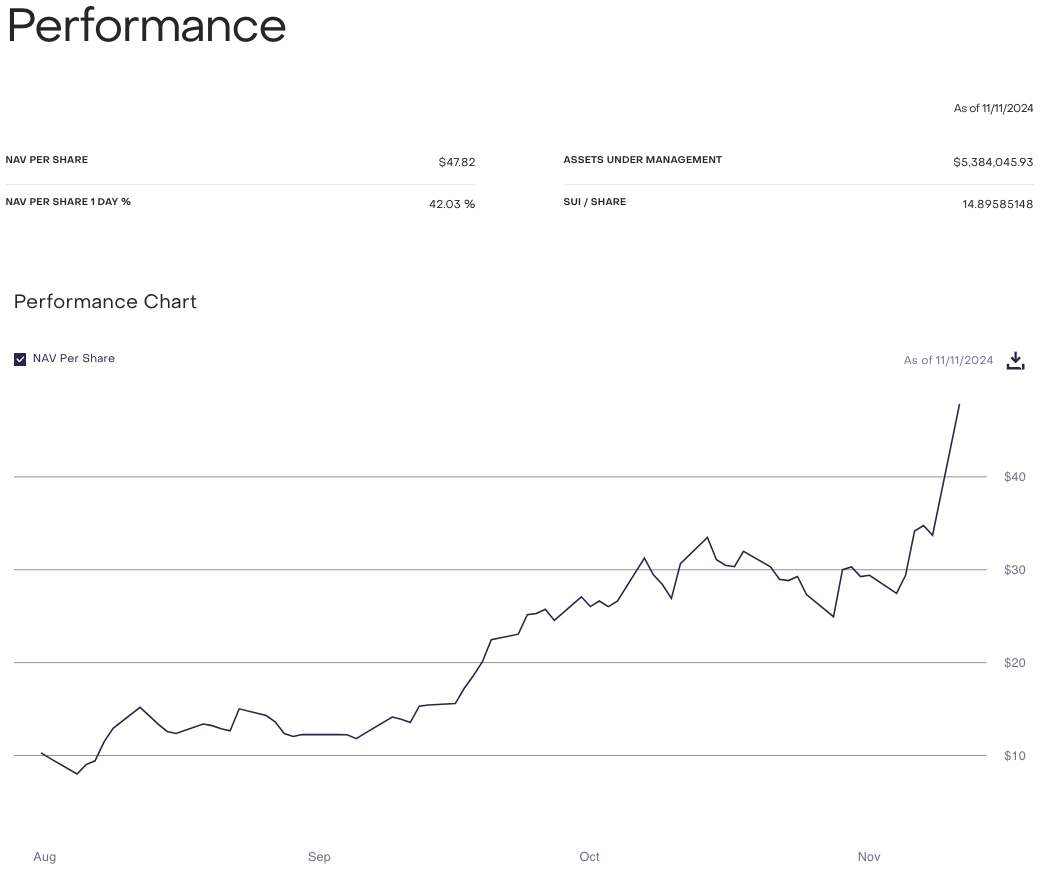Download the performance chart data

pos(1015,361)
